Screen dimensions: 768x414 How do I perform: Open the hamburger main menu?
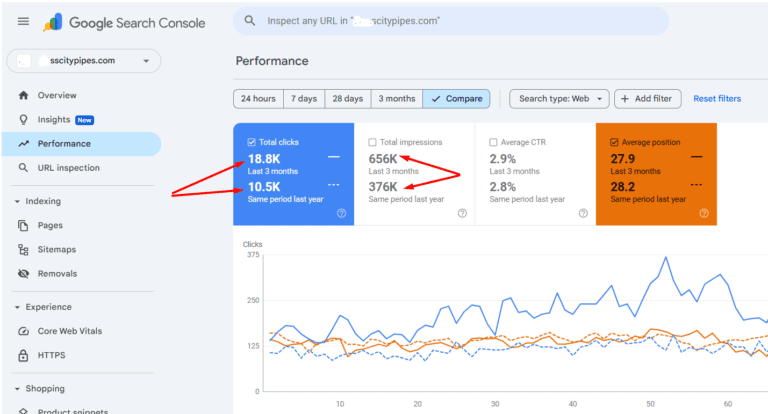(x=23, y=21)
